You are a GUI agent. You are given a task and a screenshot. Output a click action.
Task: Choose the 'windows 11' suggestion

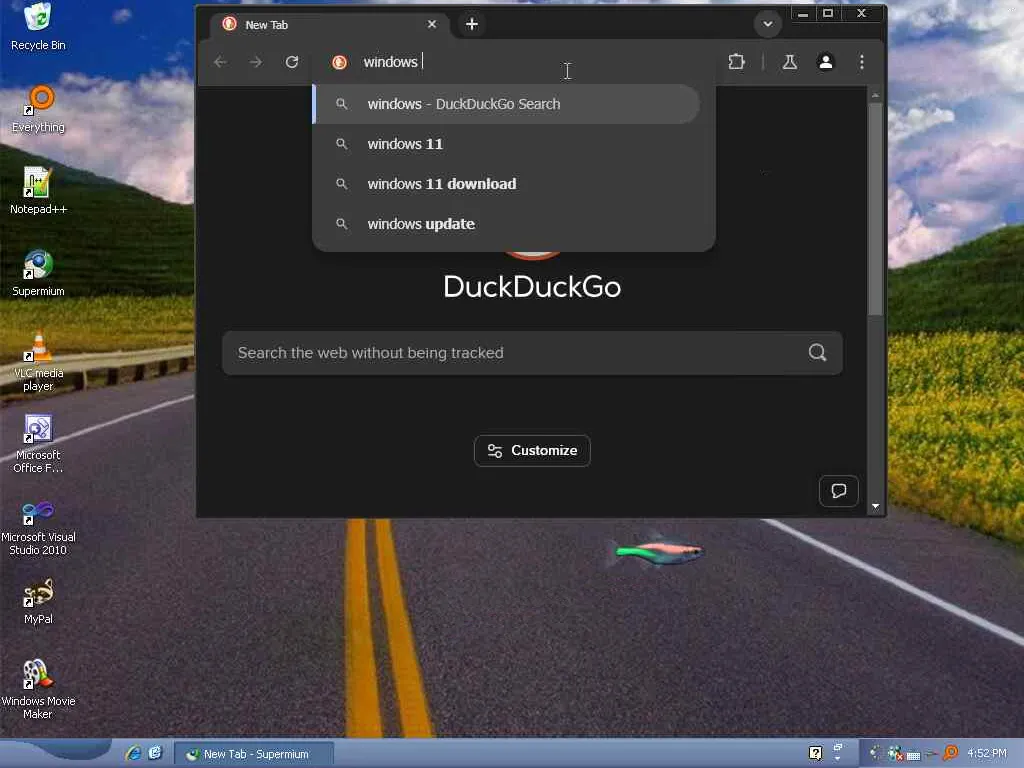point(506,144)
